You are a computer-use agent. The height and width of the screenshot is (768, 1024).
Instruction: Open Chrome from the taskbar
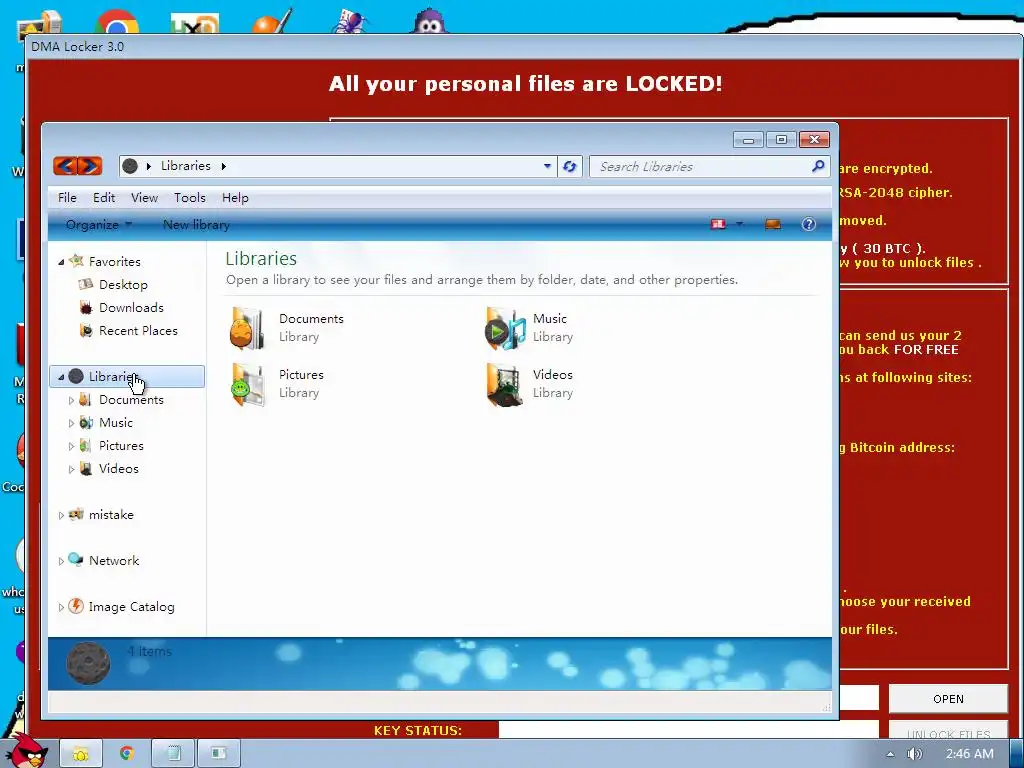tap(127, 754)
